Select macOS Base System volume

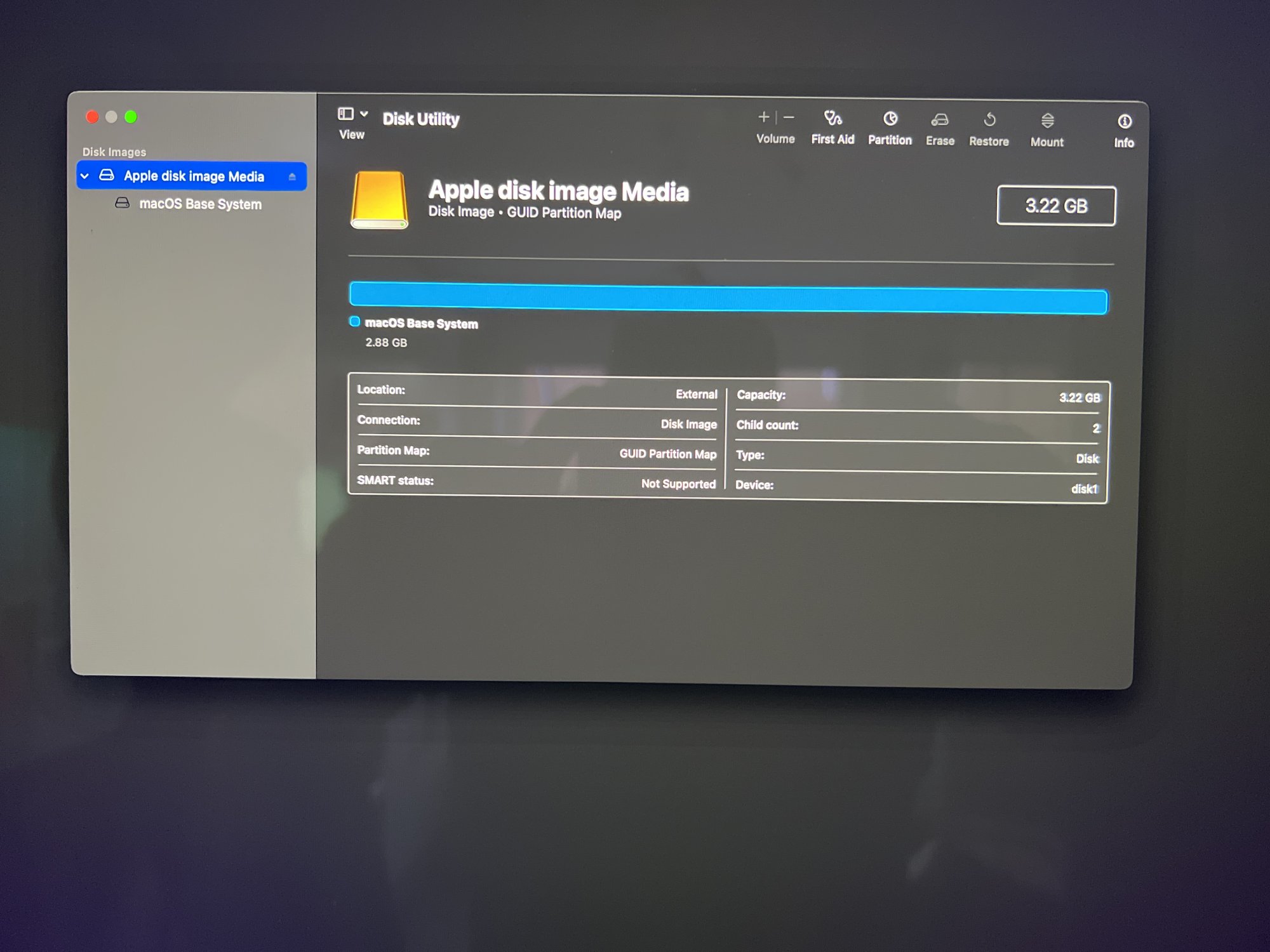pos(199,204)
